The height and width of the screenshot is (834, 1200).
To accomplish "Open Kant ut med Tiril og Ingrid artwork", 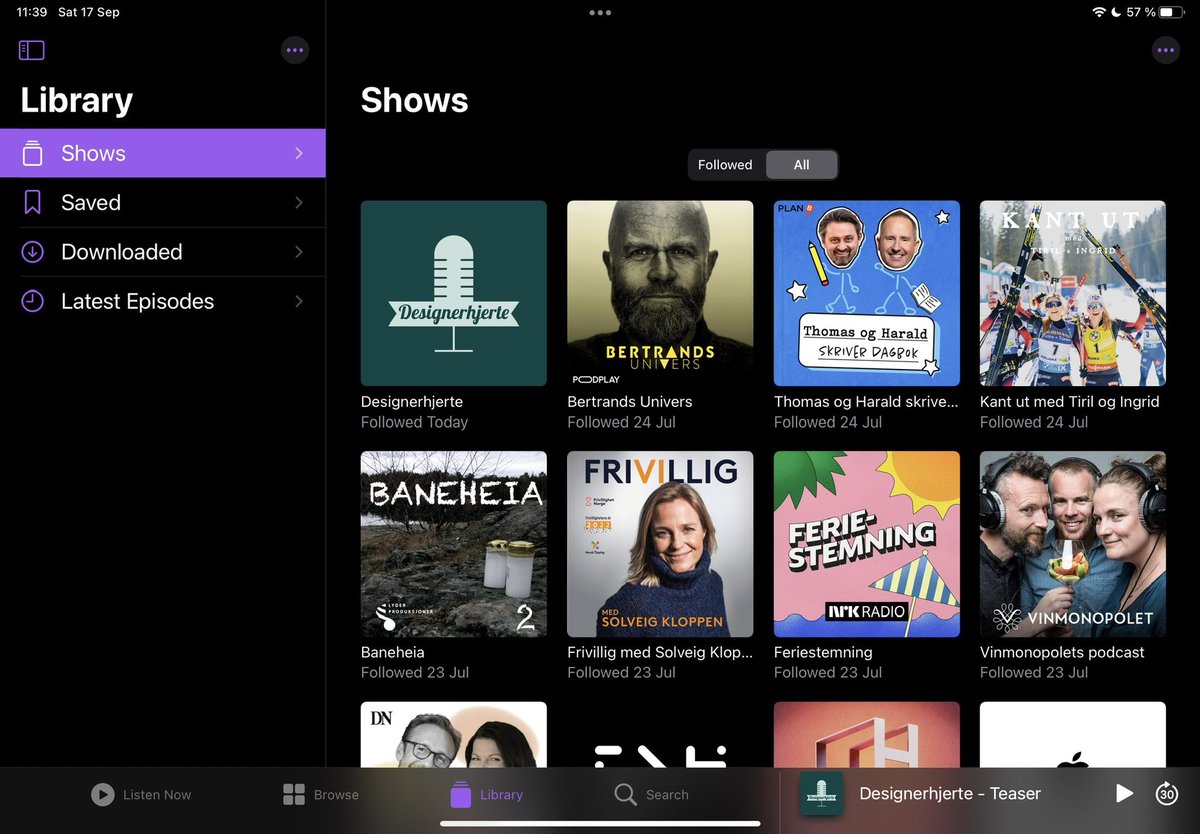I will coord(1073,293).
